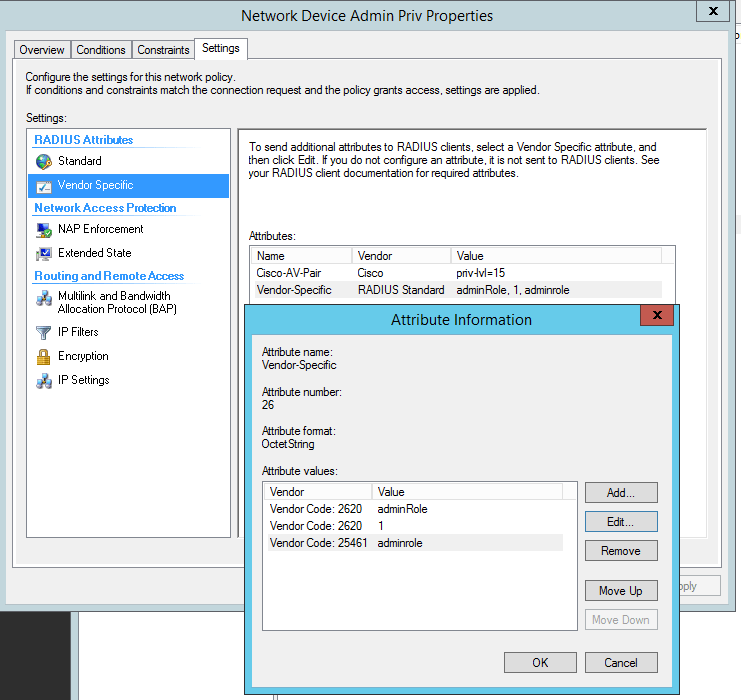741x700 pixels.
Task: Open the Conditions tab
Action: point(101,50)
